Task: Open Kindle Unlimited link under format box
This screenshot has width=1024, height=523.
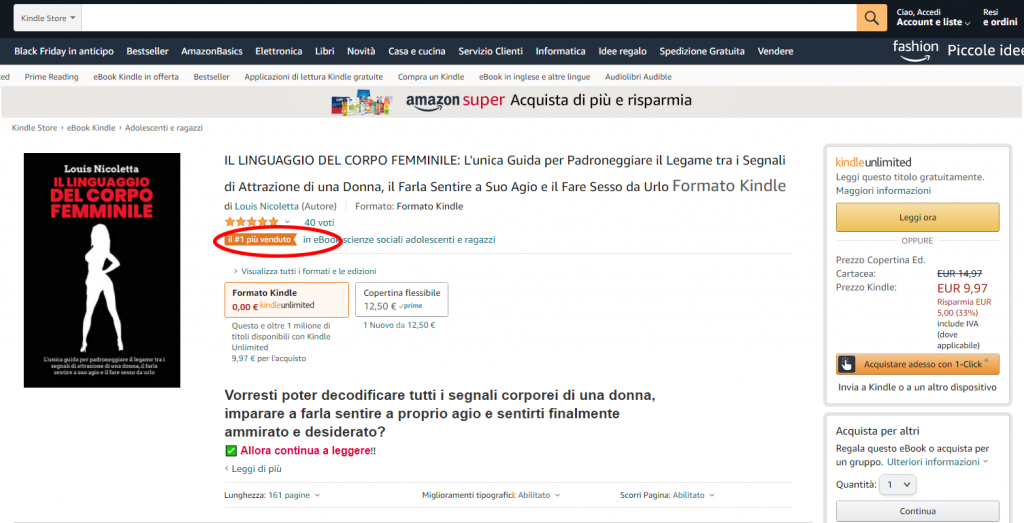Action: (x=281, y=342)
